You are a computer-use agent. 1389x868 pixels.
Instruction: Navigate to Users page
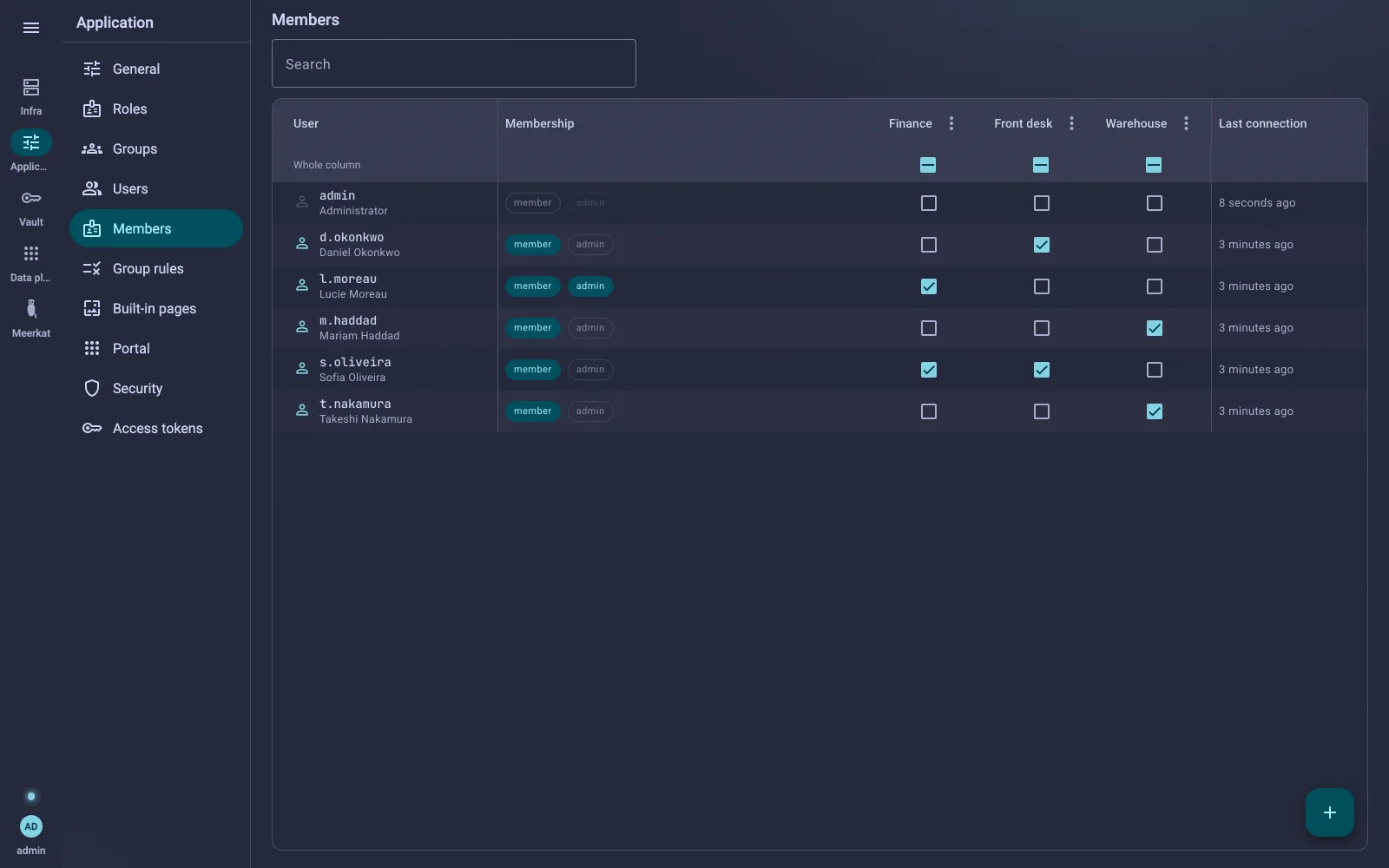point(156,188)
